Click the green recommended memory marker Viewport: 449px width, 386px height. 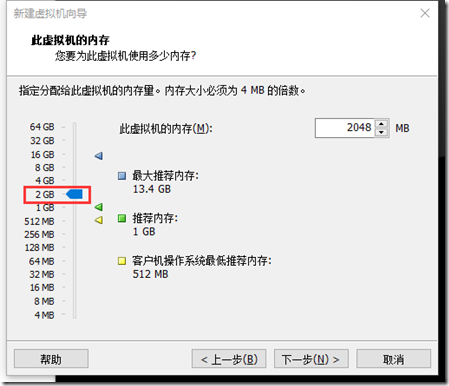[x=99, y=207]
